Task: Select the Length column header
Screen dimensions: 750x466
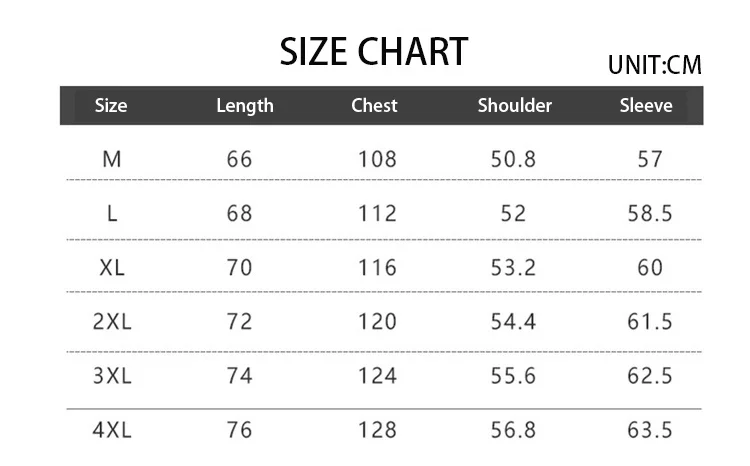Action: click(245, 106)
